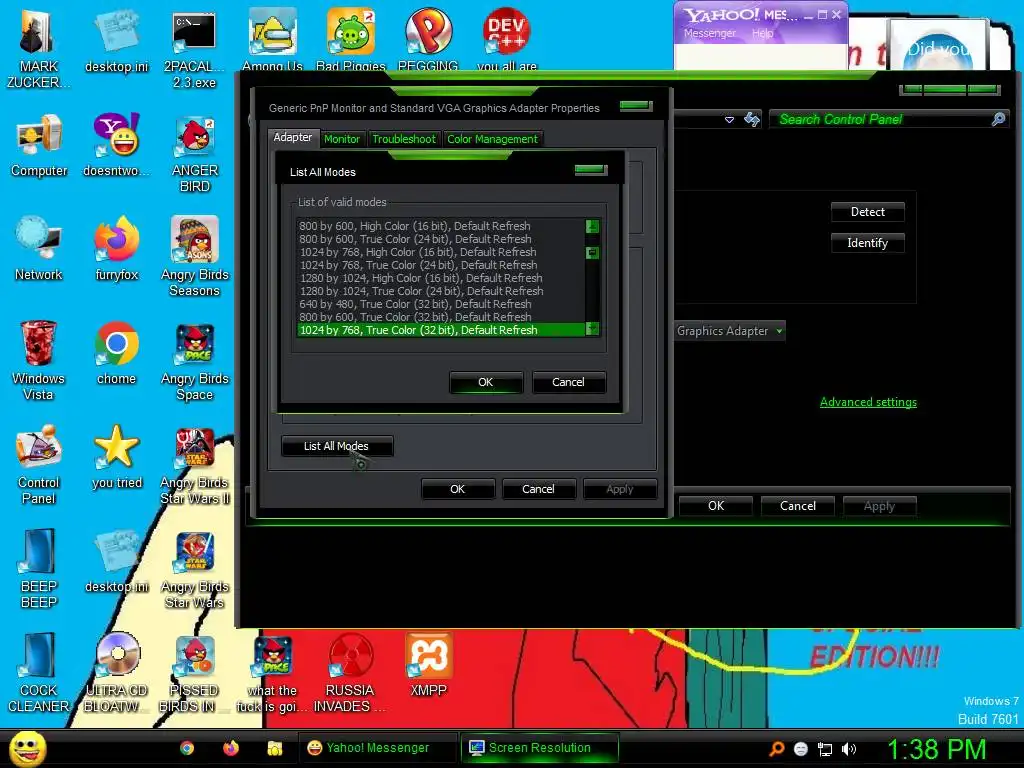The width and height of the screenshot is (1024, 768).
Task: Launch Angry Birds Seasons shortcut
Action: pos(195,257)
